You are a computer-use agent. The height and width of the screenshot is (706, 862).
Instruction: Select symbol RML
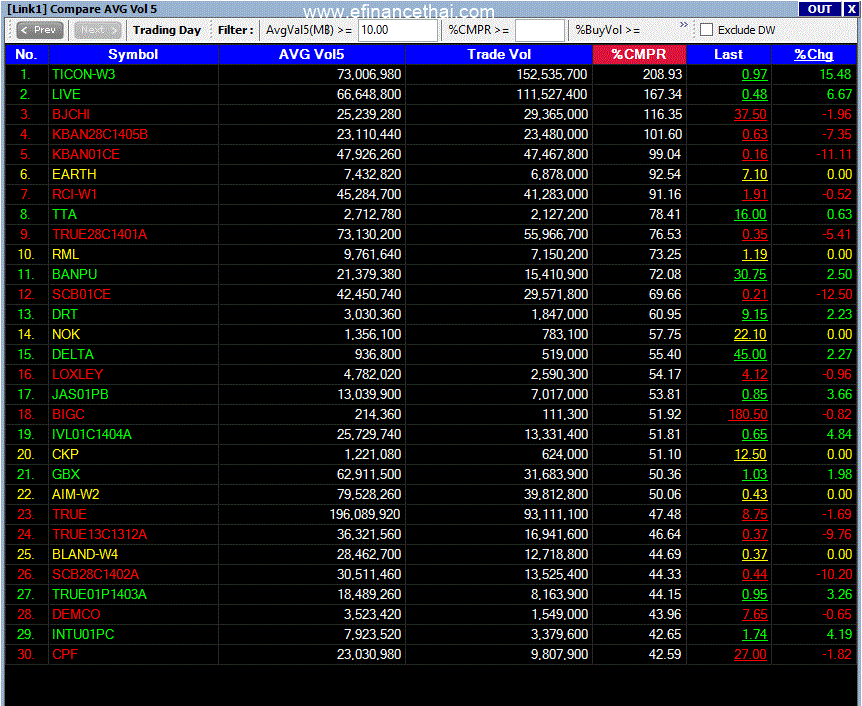pyautogui.click(x=65, y=255)
